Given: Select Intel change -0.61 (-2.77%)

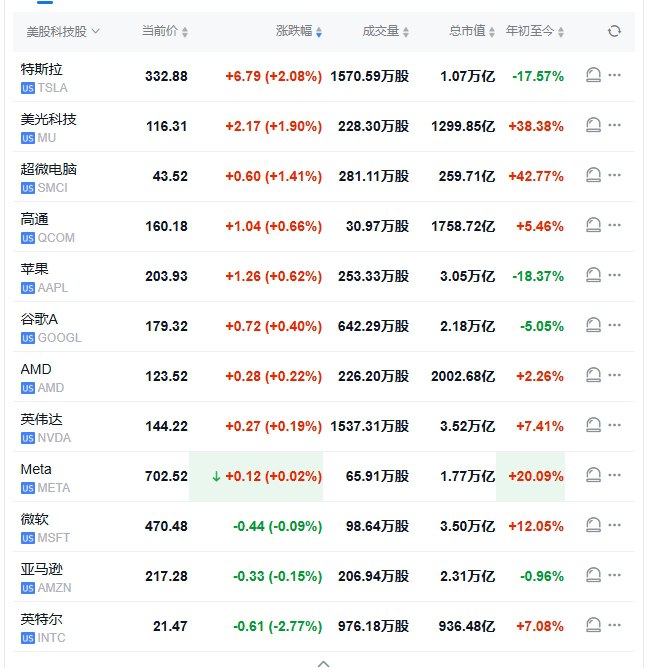Looking at the screenshot, I should [x=277, y=626].
